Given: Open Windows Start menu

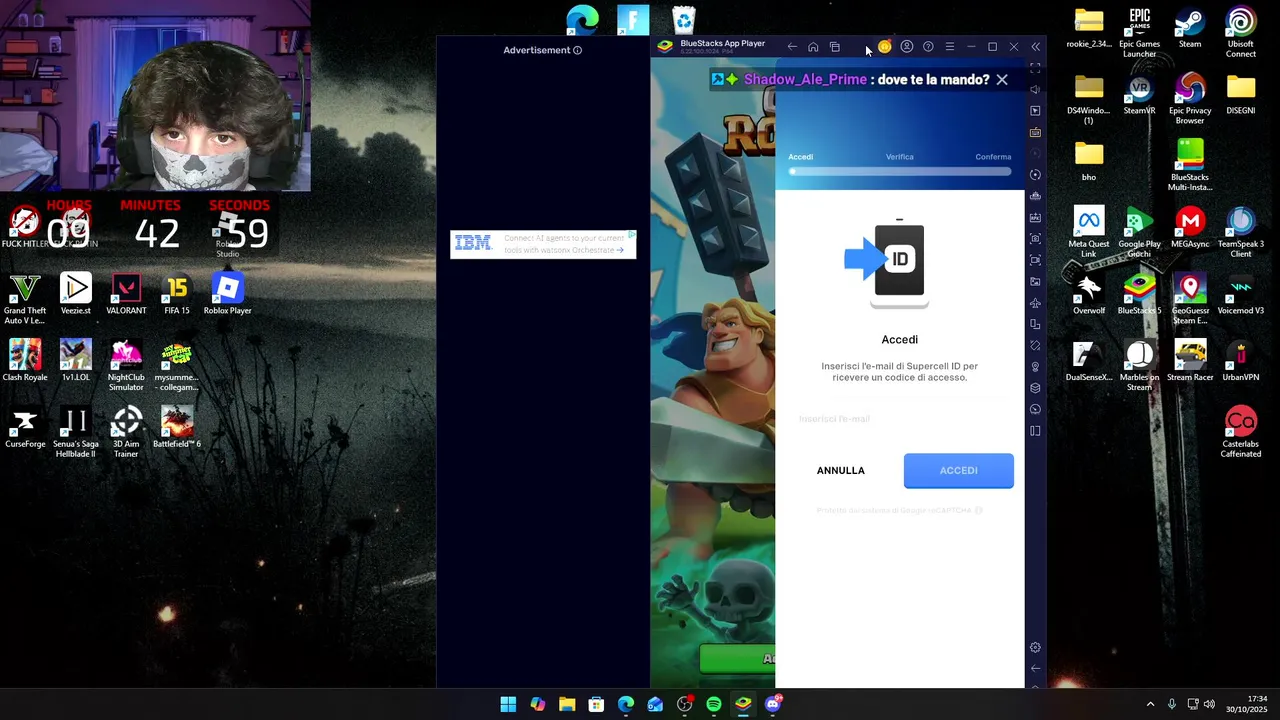Looking at the screenshot, I should (x=508, y=704).
